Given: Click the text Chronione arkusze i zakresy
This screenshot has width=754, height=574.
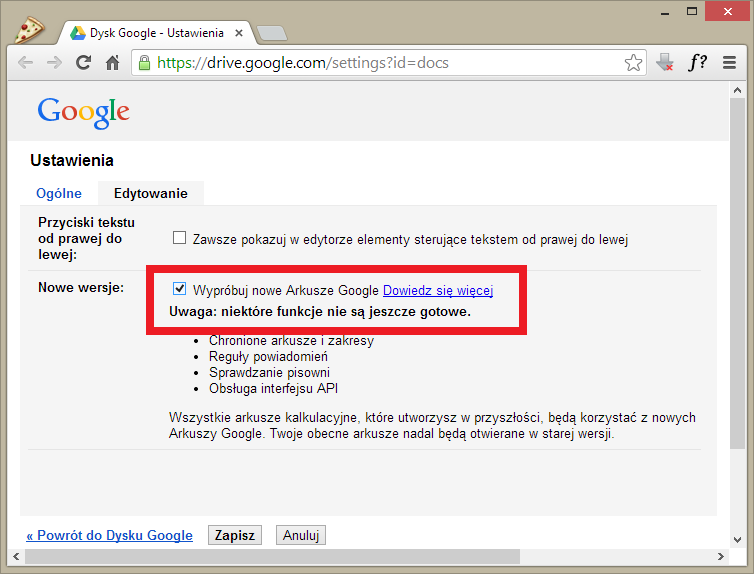Looking at the screenshot, I should tap(291, 340).
